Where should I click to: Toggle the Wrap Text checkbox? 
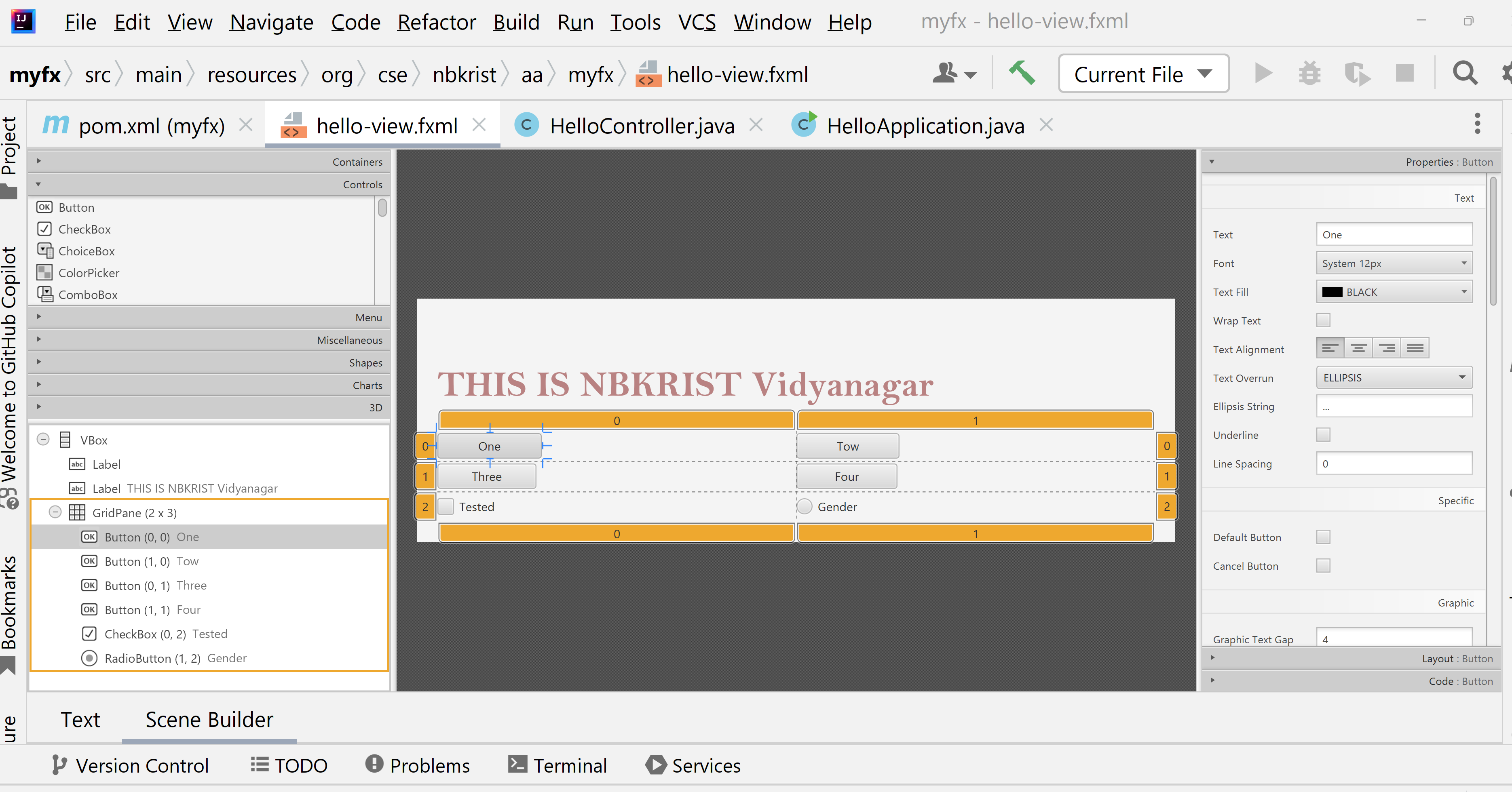[1324, 320]
